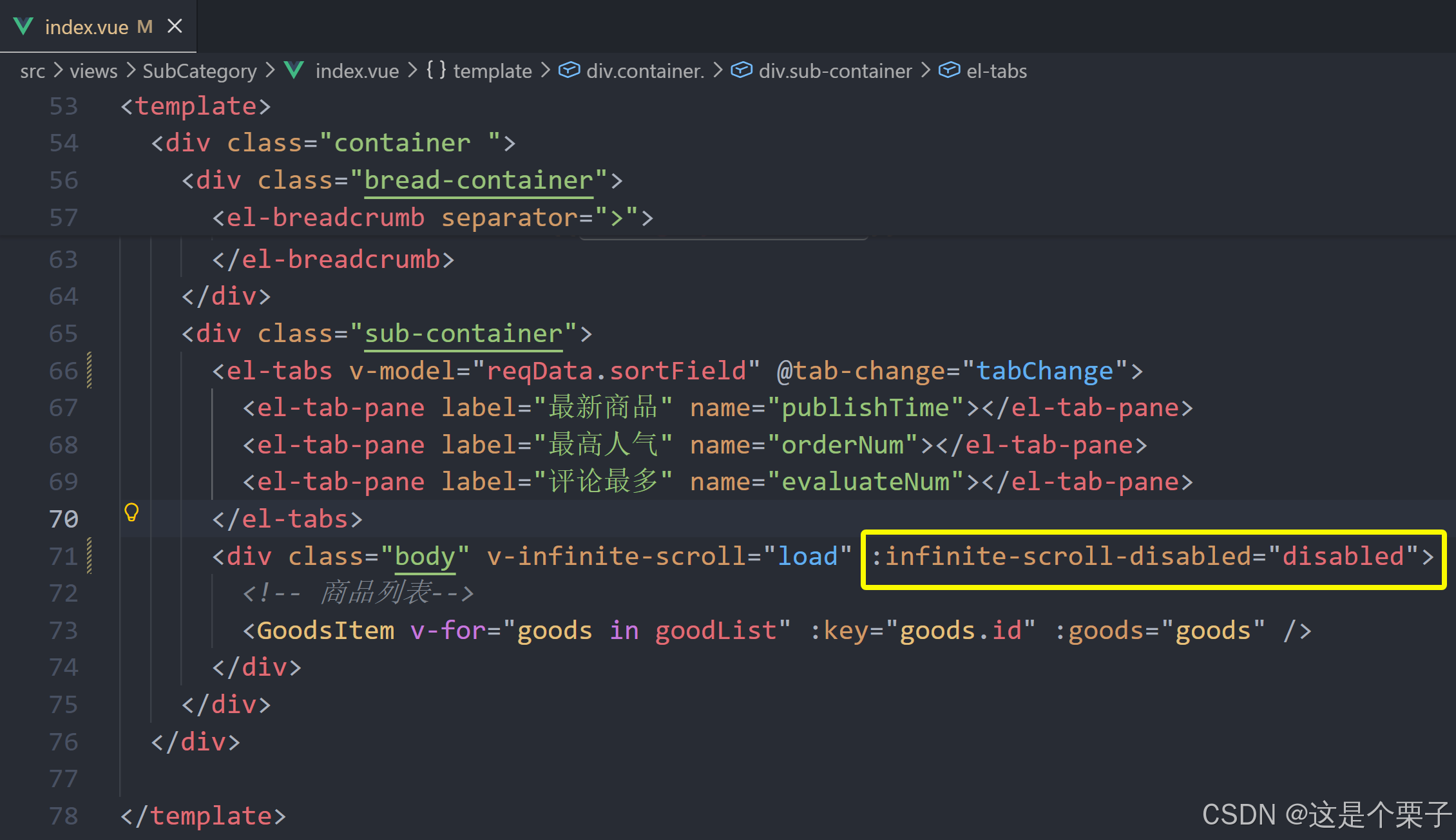Click Vue icon beside index.vue breadcrumb
This screenshot has height=840, width=1456.
[294, 70]
